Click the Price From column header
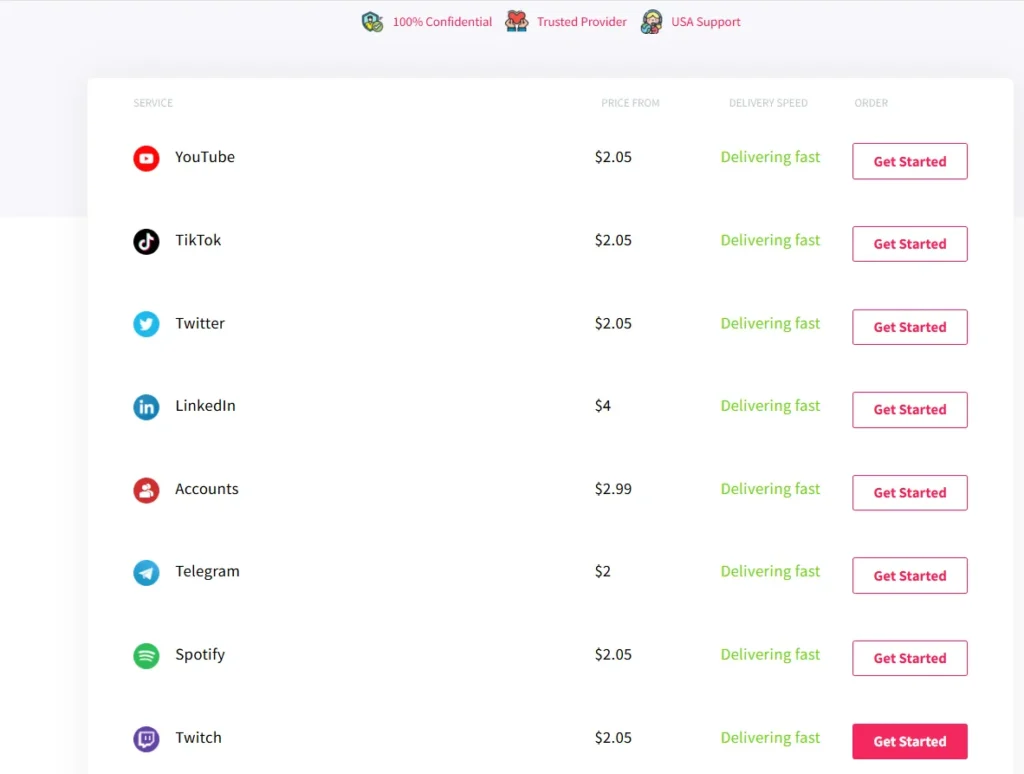Image resolution: width=1024 pixels, height=774 pixels. tap(630, 103)
